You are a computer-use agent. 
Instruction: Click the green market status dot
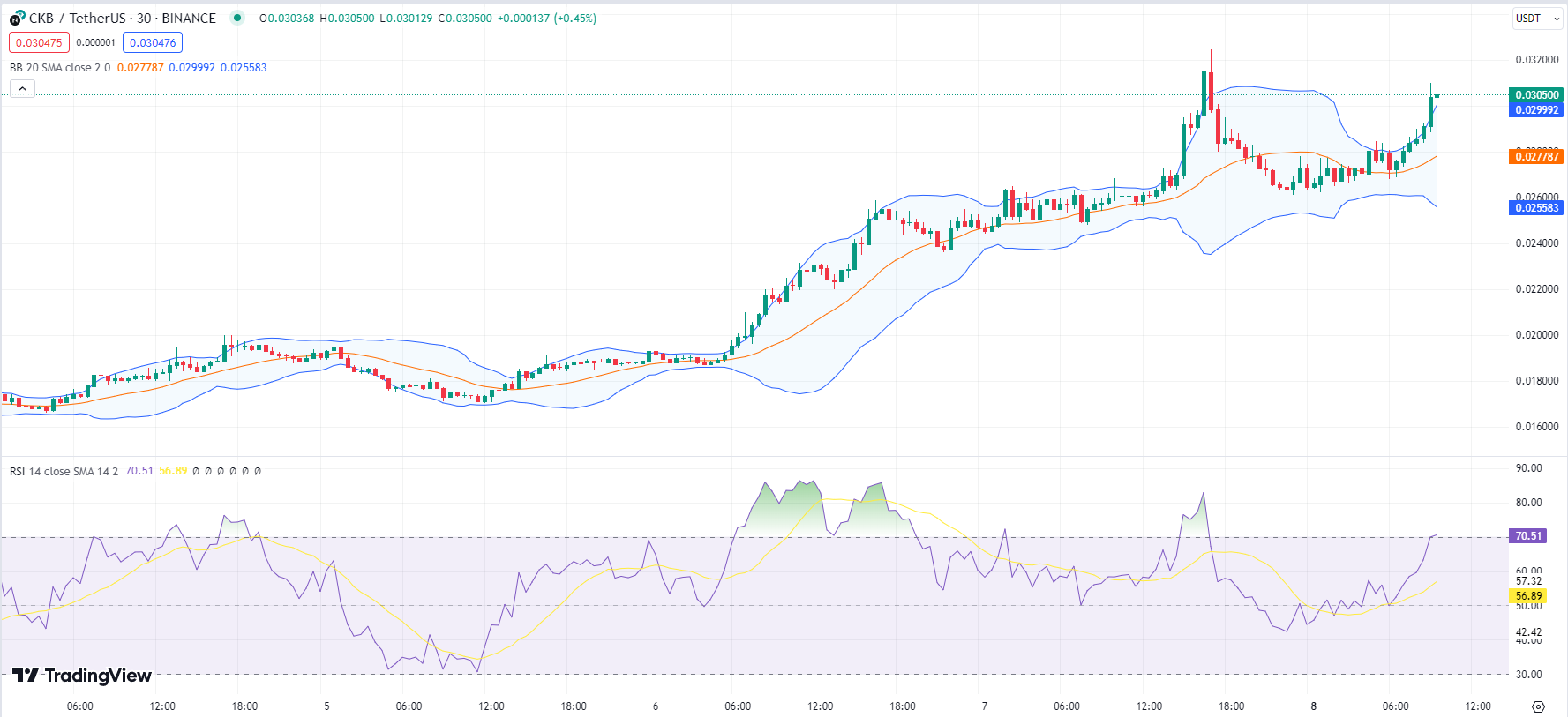coord(237,18)
